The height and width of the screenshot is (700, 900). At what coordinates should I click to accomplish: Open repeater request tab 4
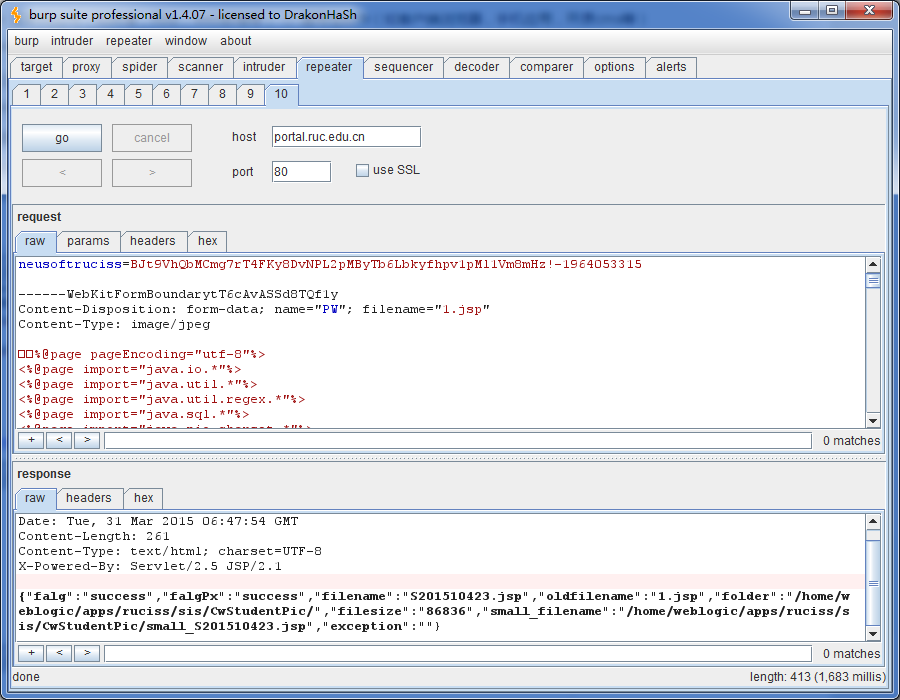[110, 94]
